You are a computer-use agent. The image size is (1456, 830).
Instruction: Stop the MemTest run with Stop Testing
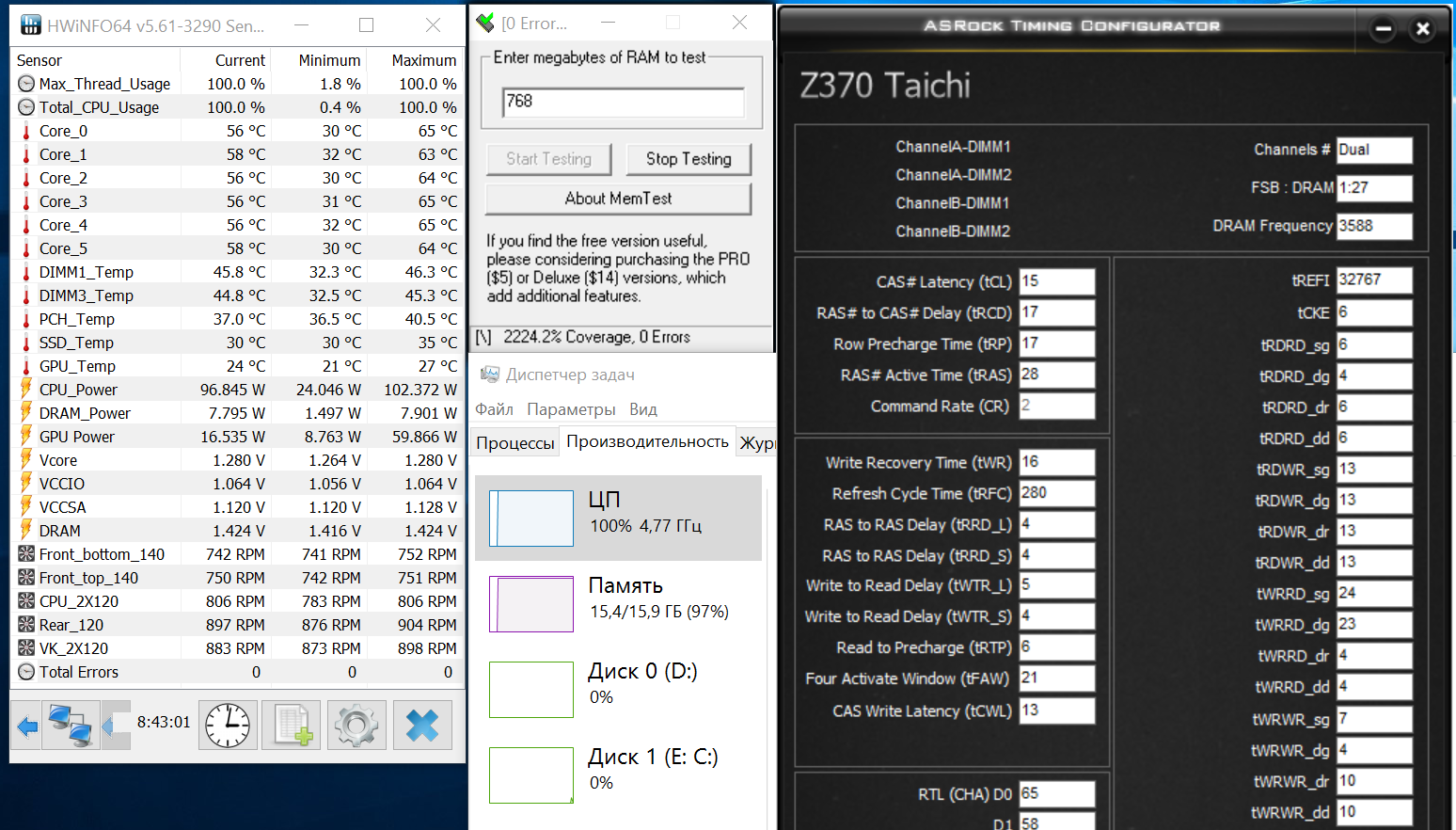pos(688,159)
